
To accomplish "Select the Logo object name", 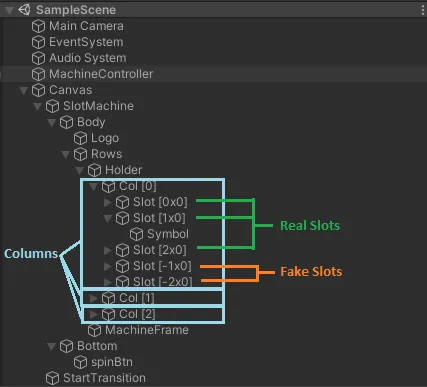I will pyautogui.click(x=105, y=138).
